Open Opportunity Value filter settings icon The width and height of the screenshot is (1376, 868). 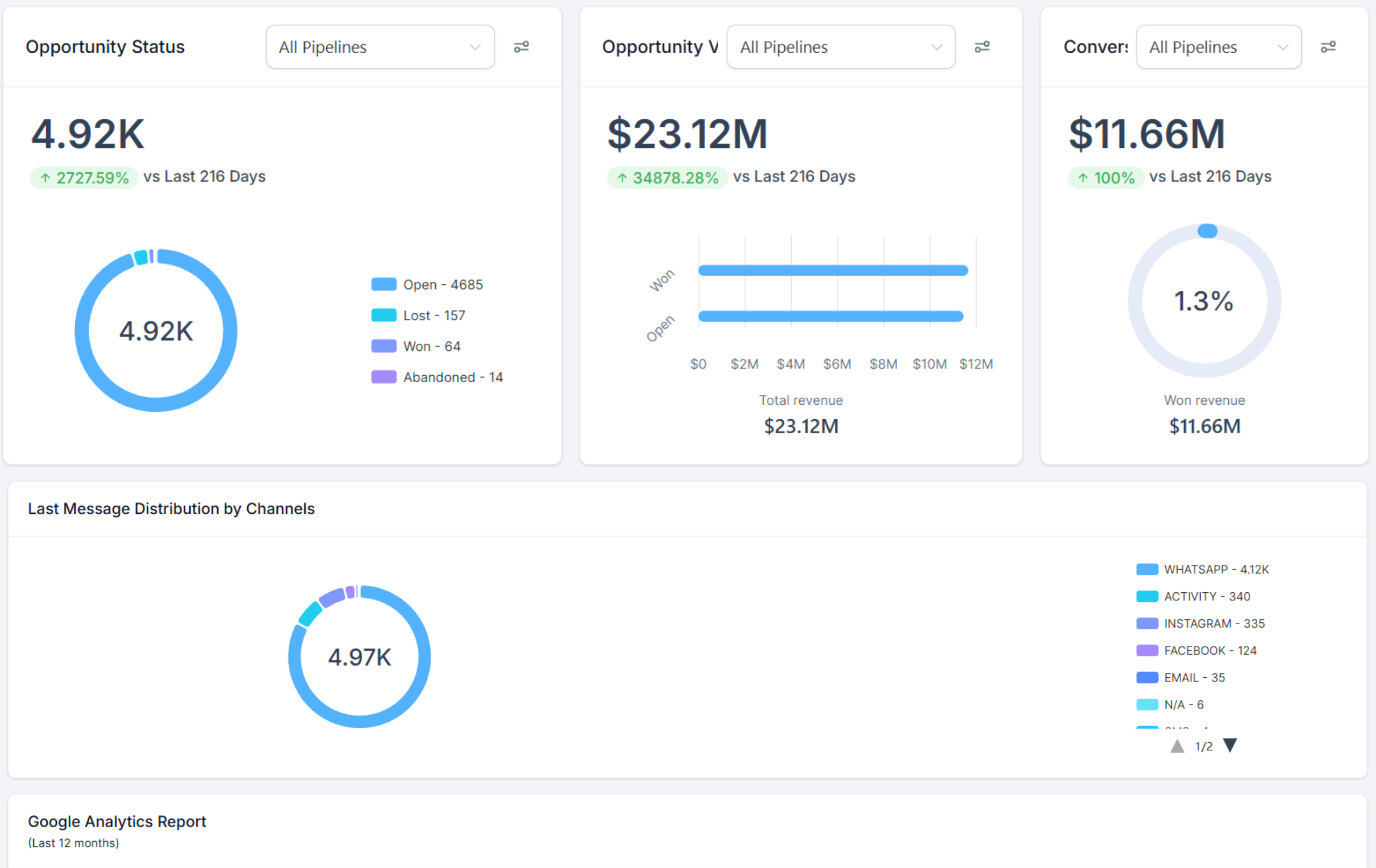click(981, 47)
